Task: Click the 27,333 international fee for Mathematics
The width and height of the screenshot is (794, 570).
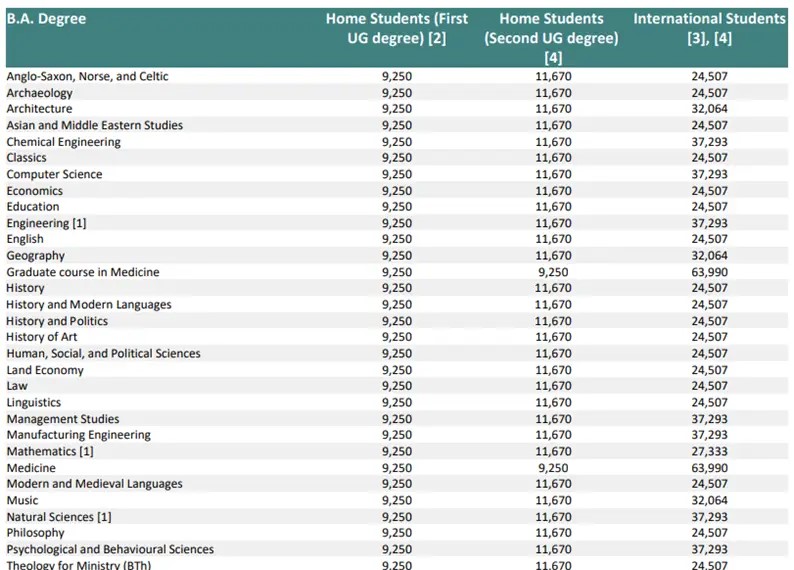Action: [x=709, y=452]
